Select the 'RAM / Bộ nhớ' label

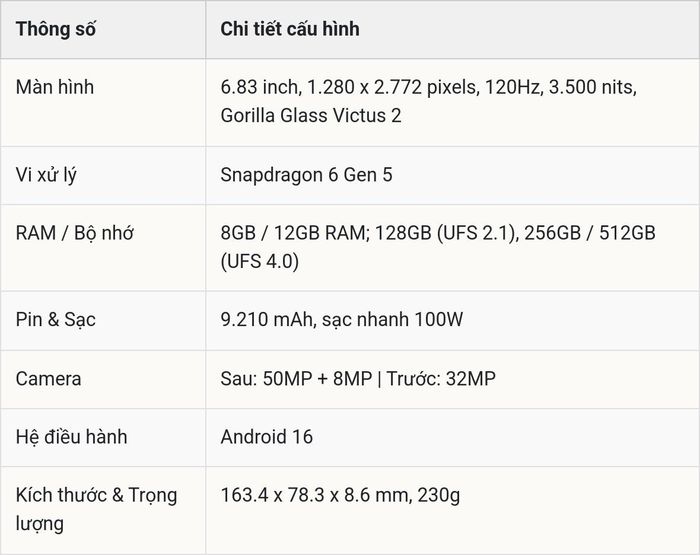pos(75,233)
